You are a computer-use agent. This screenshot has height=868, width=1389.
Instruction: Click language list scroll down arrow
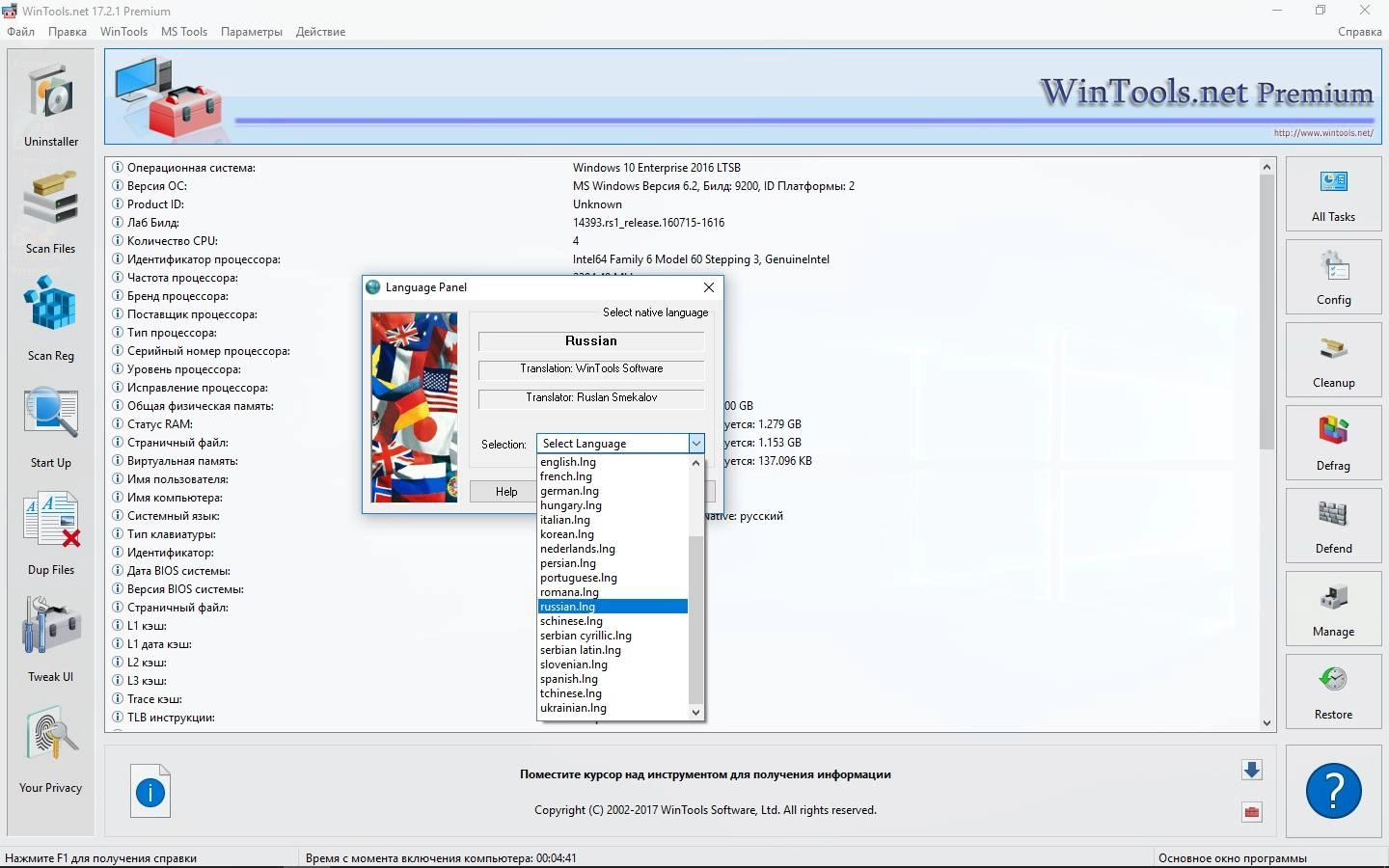tap(695, 712)
